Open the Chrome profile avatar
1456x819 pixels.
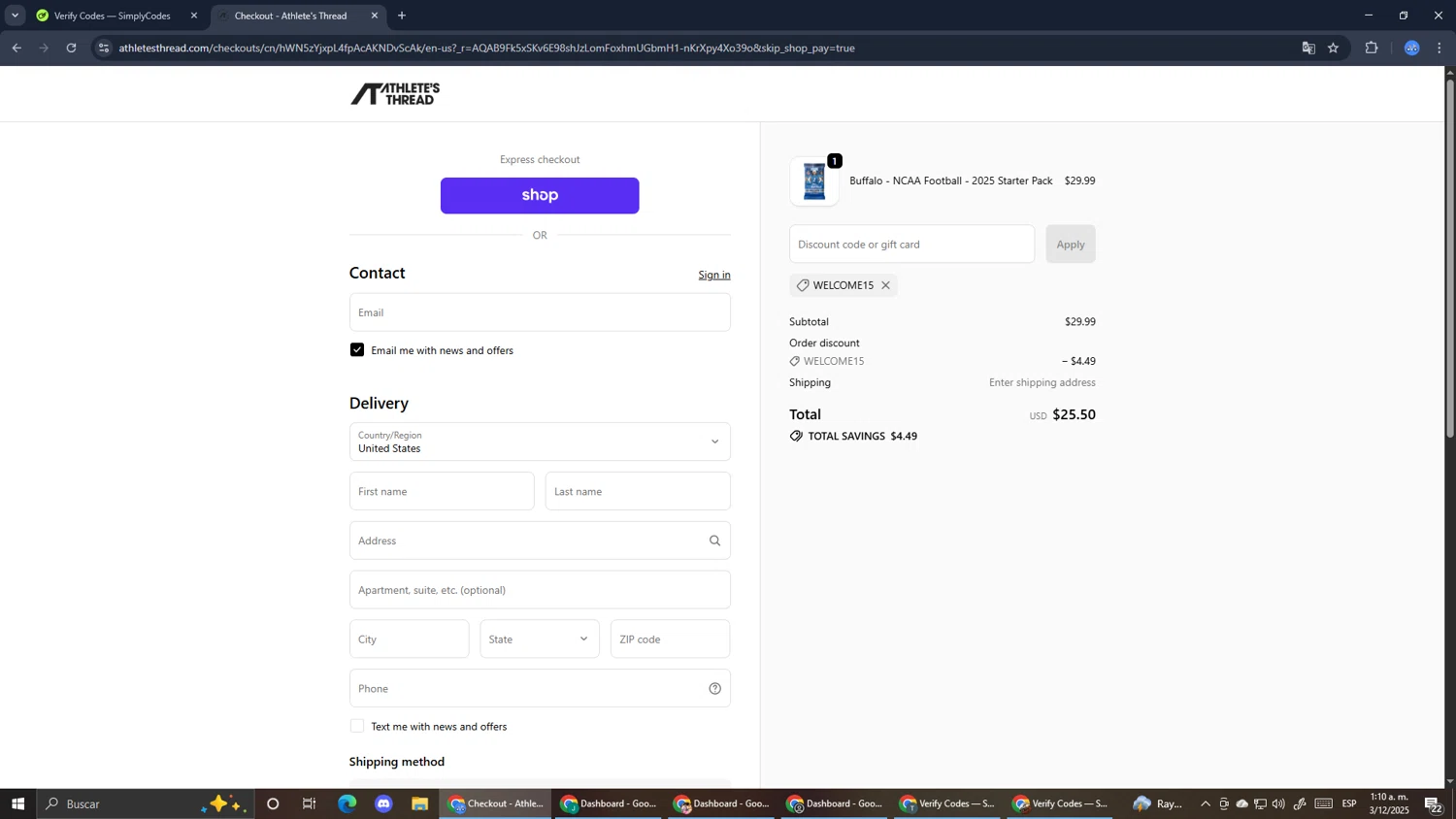click(1412, 48)
